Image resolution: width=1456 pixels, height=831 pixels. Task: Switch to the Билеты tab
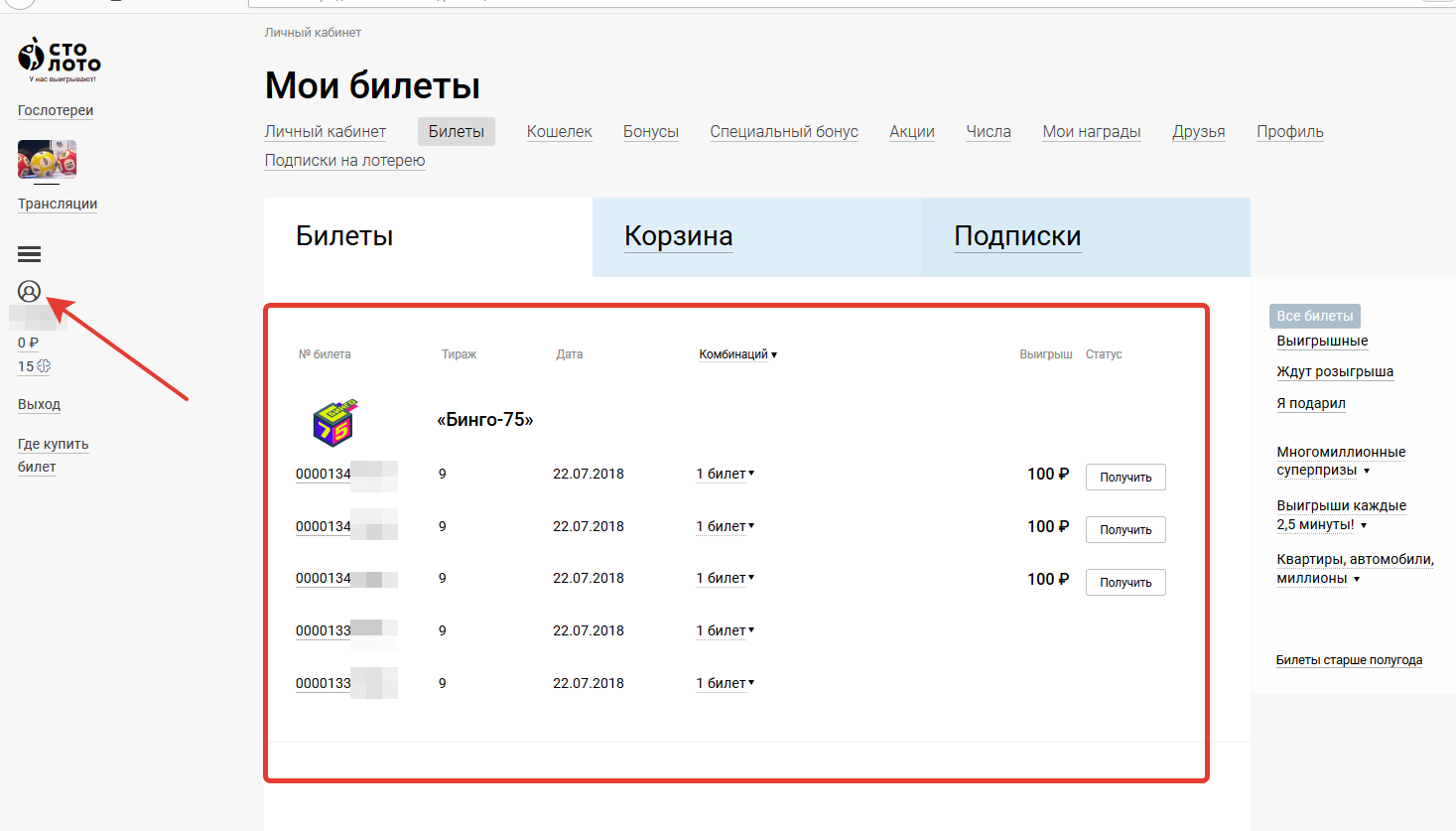point(429,236)
